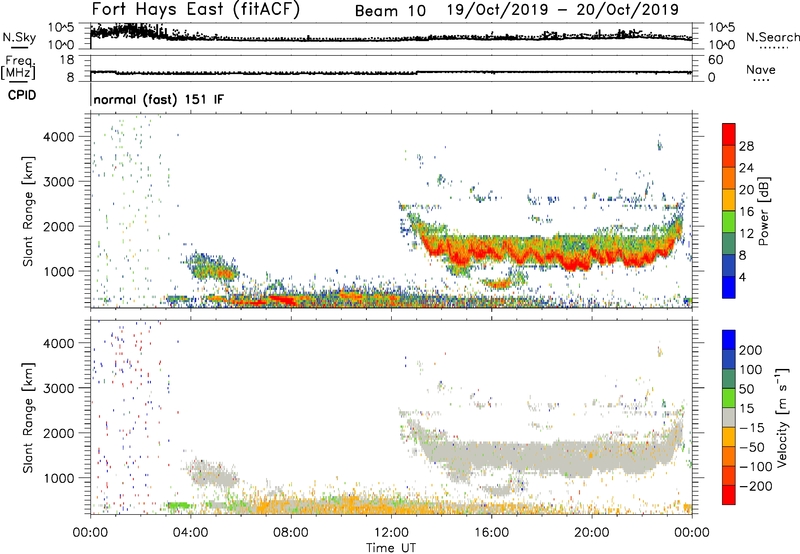Click the '-200' value on Velocity colorbar
This screenshot has width=800, height=554.
[x=754, y=486]
